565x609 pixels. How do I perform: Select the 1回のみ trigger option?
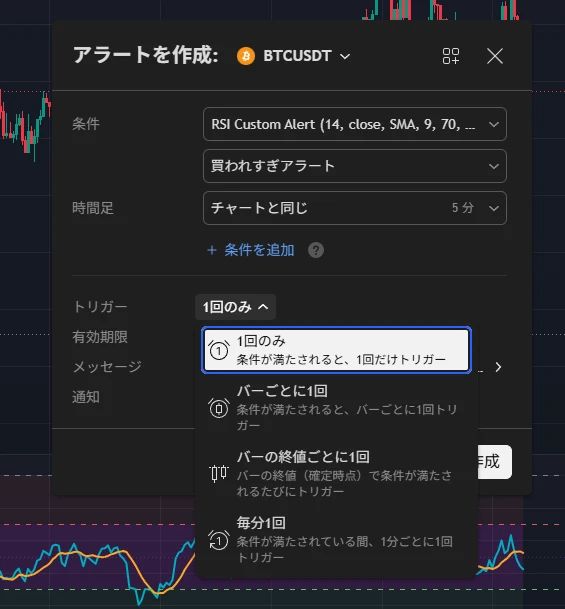coord(337,350)
